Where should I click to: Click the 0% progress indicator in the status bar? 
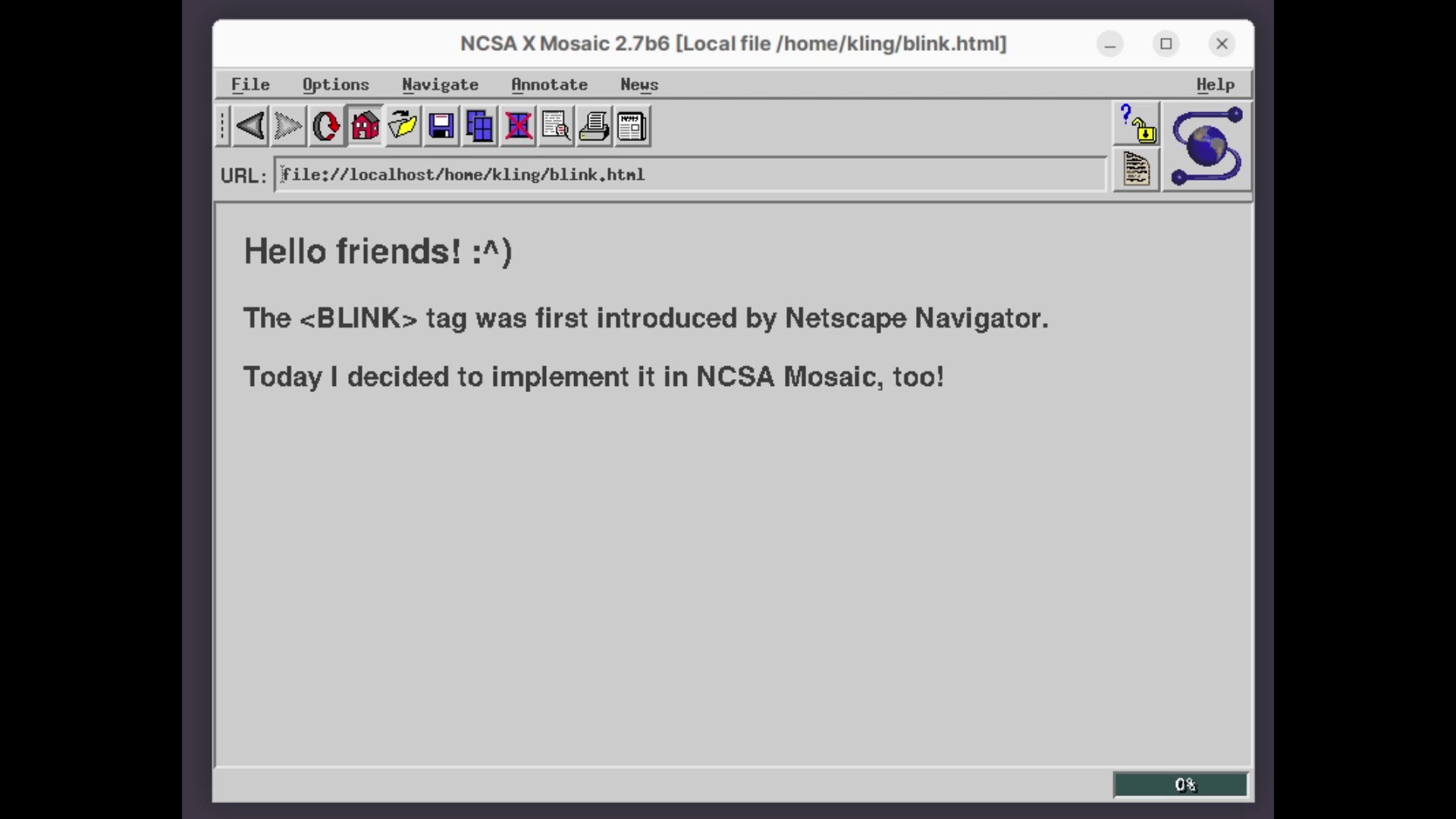click(x=1180, y=785)
